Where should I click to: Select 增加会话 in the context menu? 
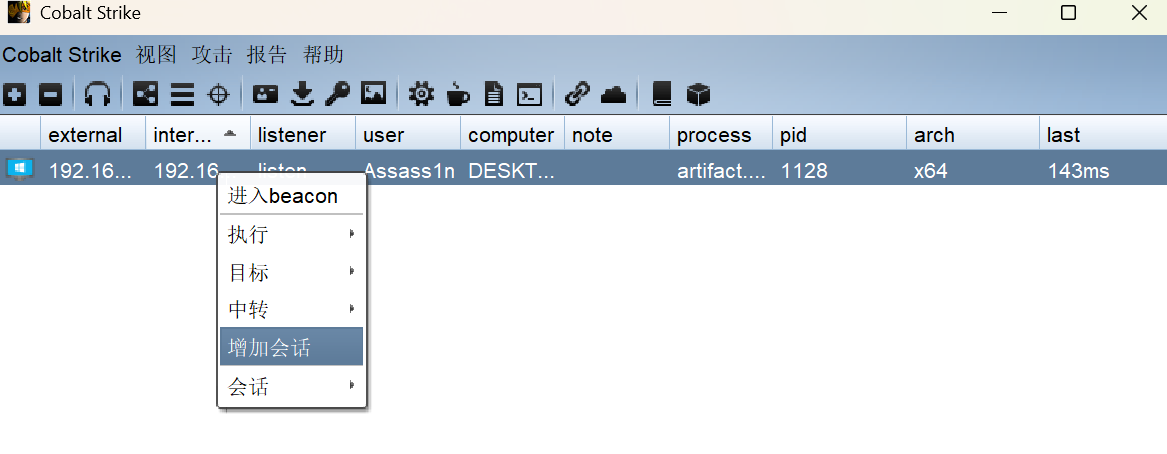(x=291, y=347)
